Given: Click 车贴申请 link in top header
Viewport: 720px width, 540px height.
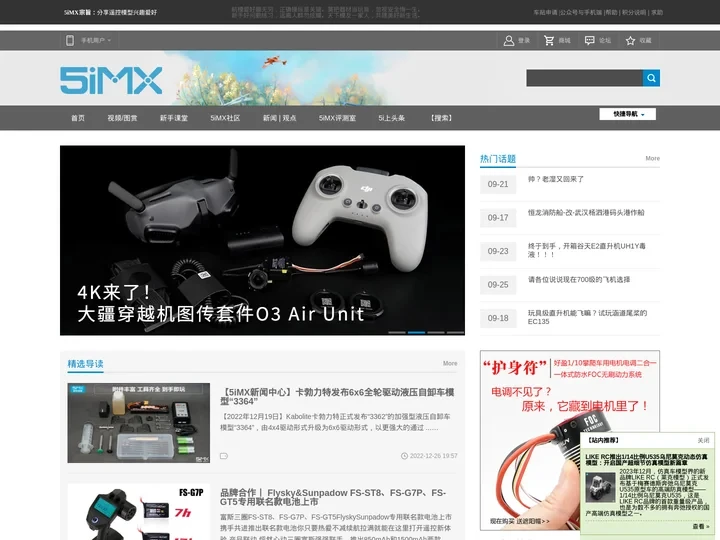Looking at the screenshot, I should click(x=545, y=12).
